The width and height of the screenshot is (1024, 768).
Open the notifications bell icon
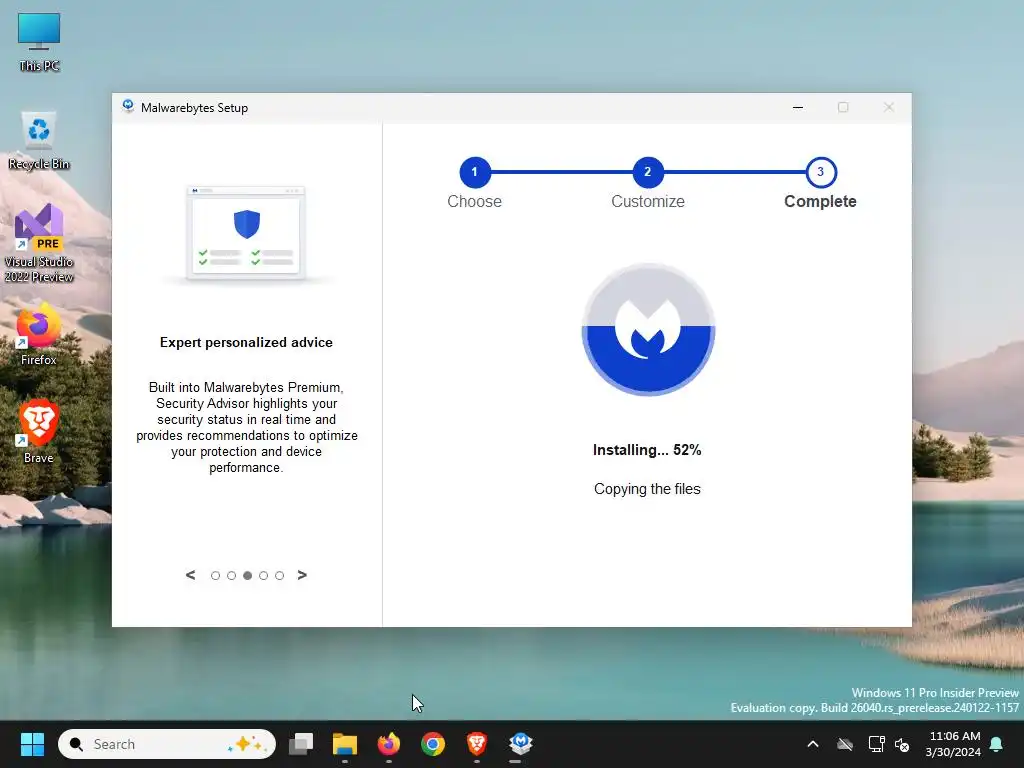(x=997, y=744)
